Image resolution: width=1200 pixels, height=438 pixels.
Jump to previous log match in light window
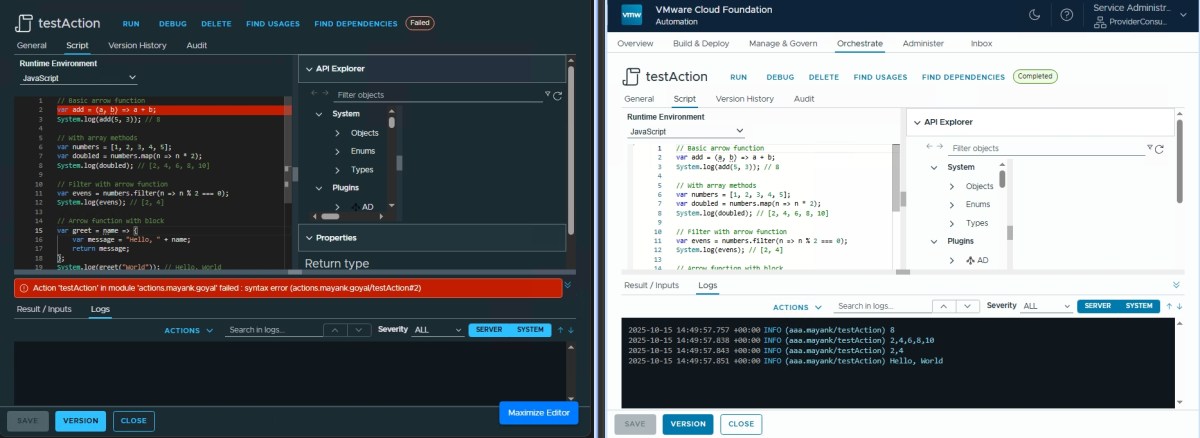point(945,306)
